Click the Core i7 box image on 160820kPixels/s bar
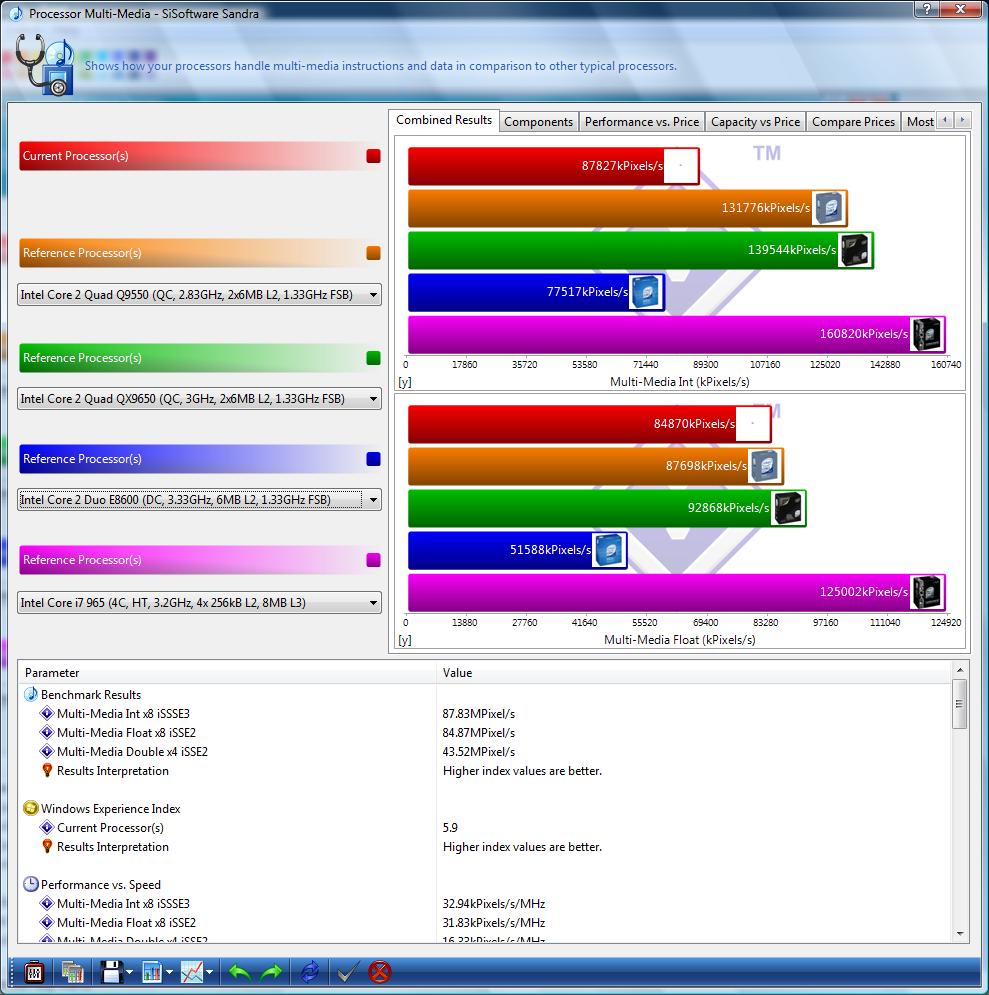The width and height of the screenshot is (989, 995). [926, 334]
